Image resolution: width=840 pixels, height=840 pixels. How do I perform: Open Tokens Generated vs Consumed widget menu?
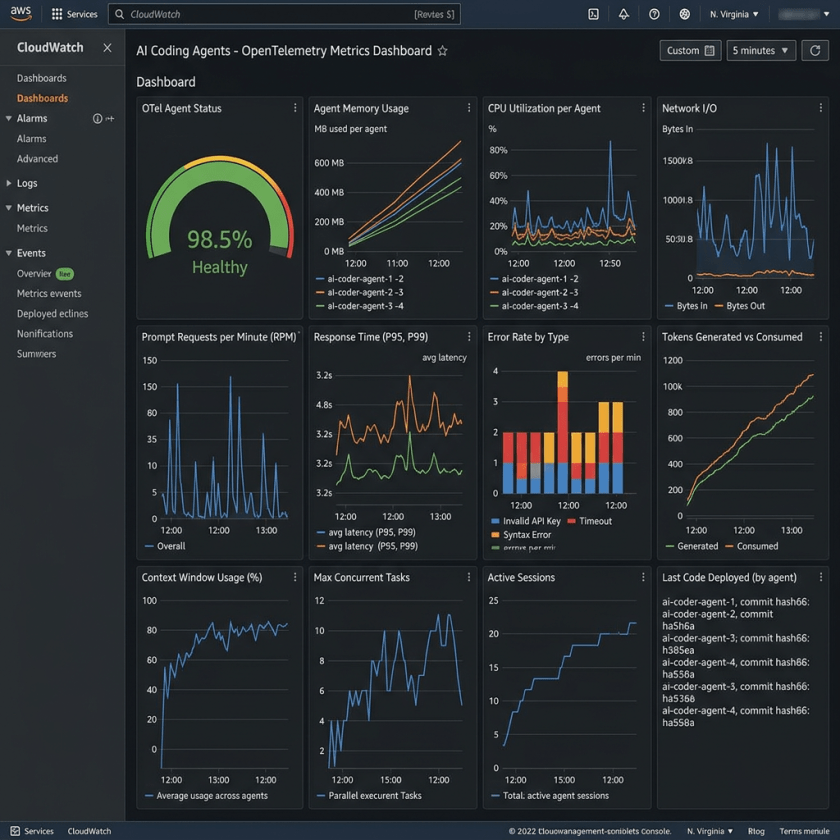(820, 336)
